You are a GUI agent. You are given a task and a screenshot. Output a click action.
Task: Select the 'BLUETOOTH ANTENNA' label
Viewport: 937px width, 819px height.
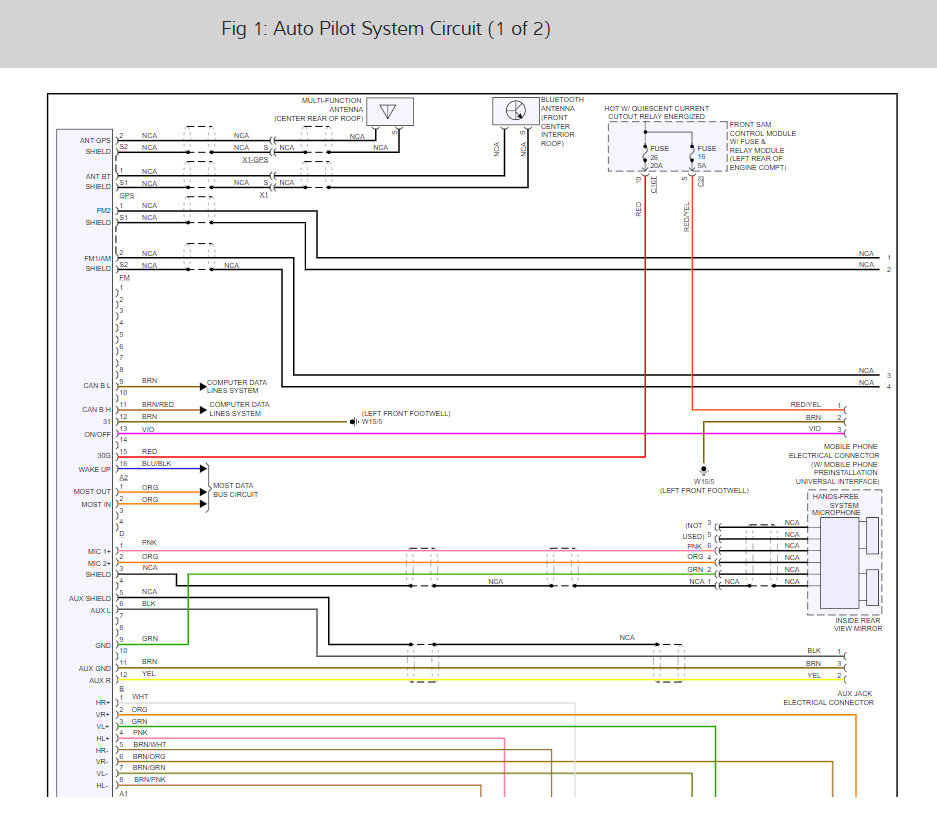562,104
